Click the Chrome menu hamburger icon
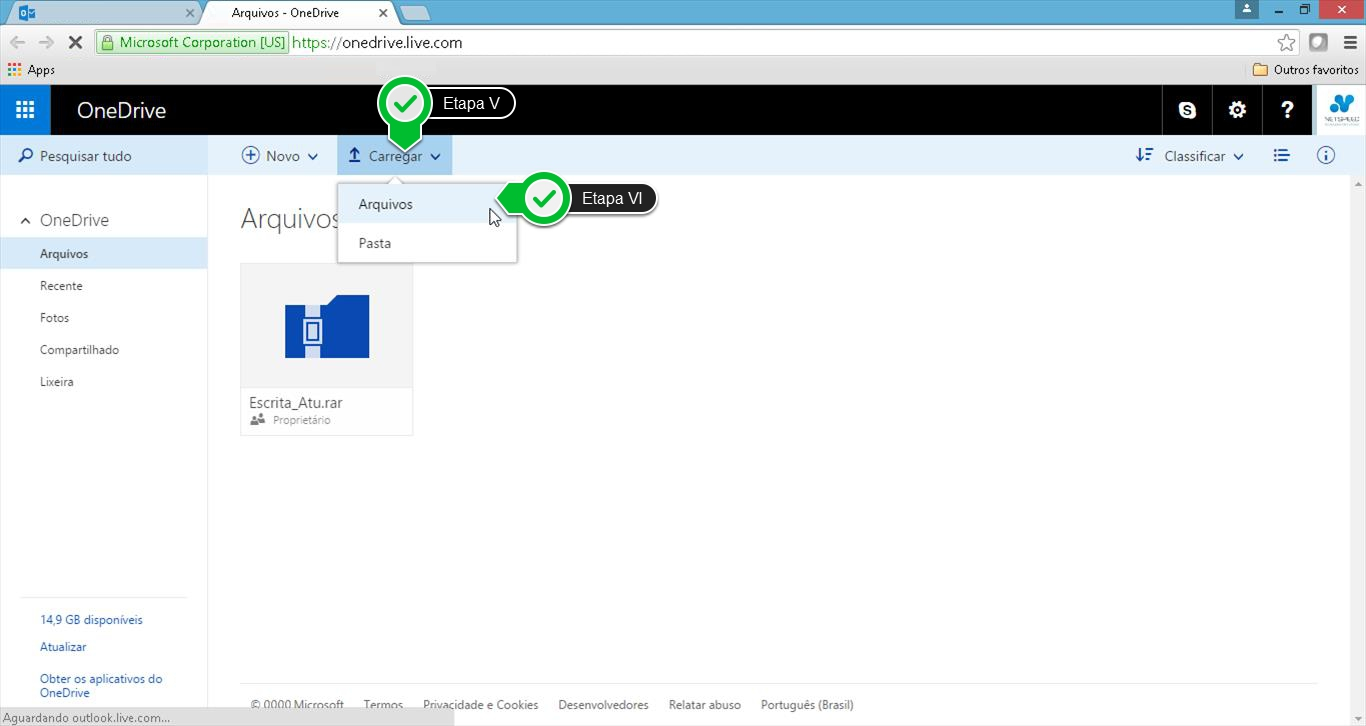Screen dimensions: 1366x726 [1349, 43]
